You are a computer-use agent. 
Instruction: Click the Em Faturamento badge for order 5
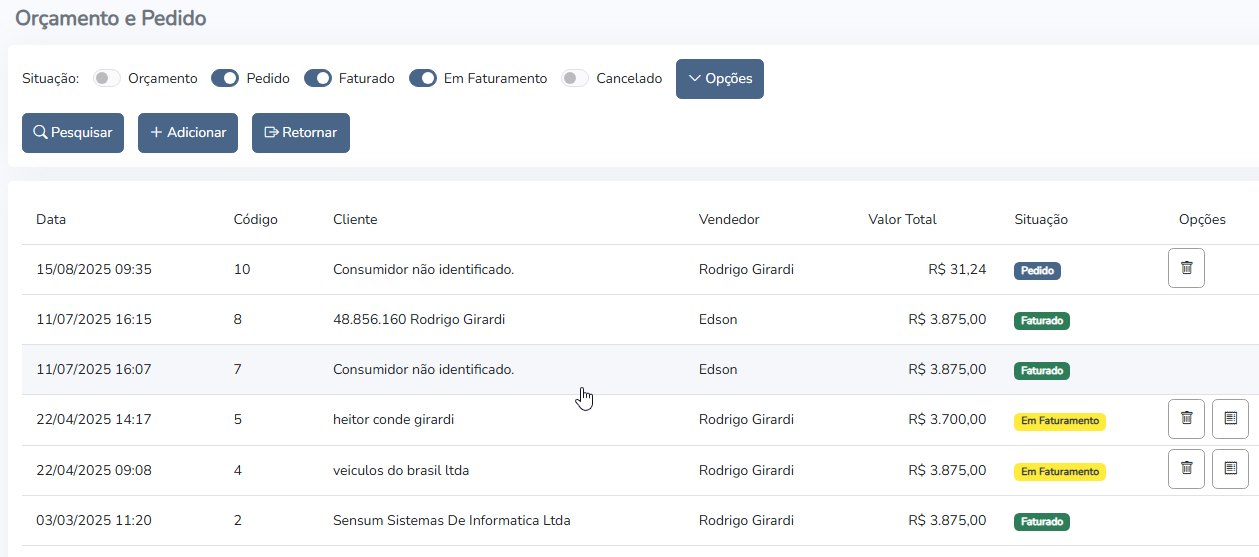[x=1059, y=421]
